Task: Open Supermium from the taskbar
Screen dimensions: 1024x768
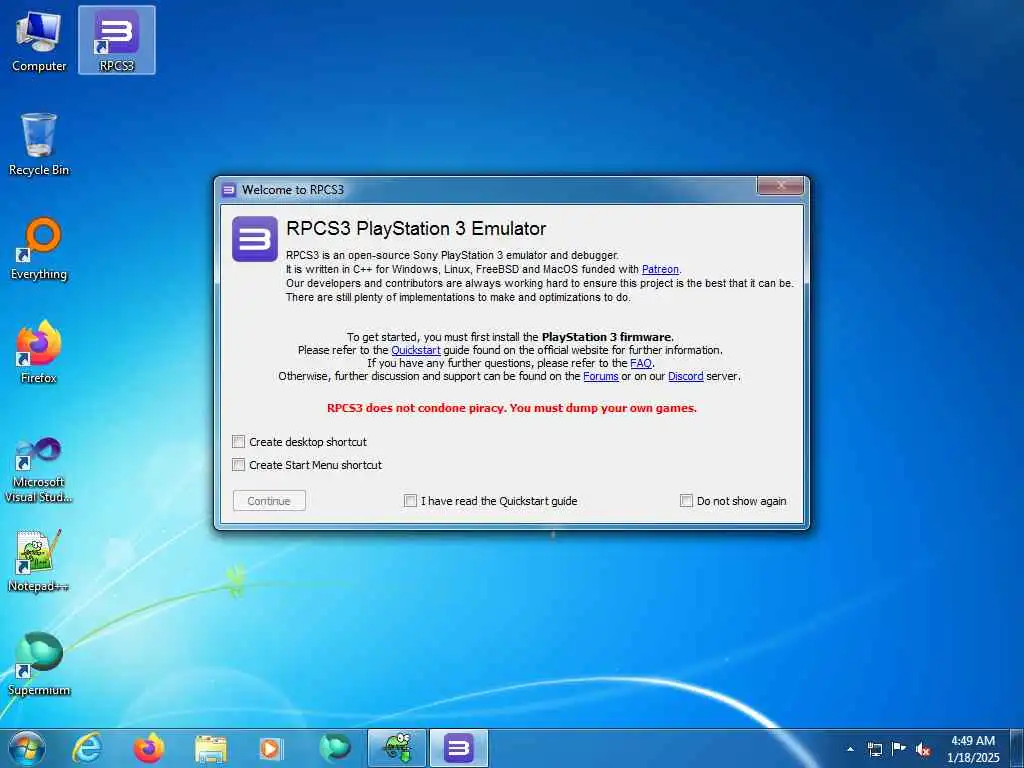Action: pyautogui.click(x=334, y=748)
